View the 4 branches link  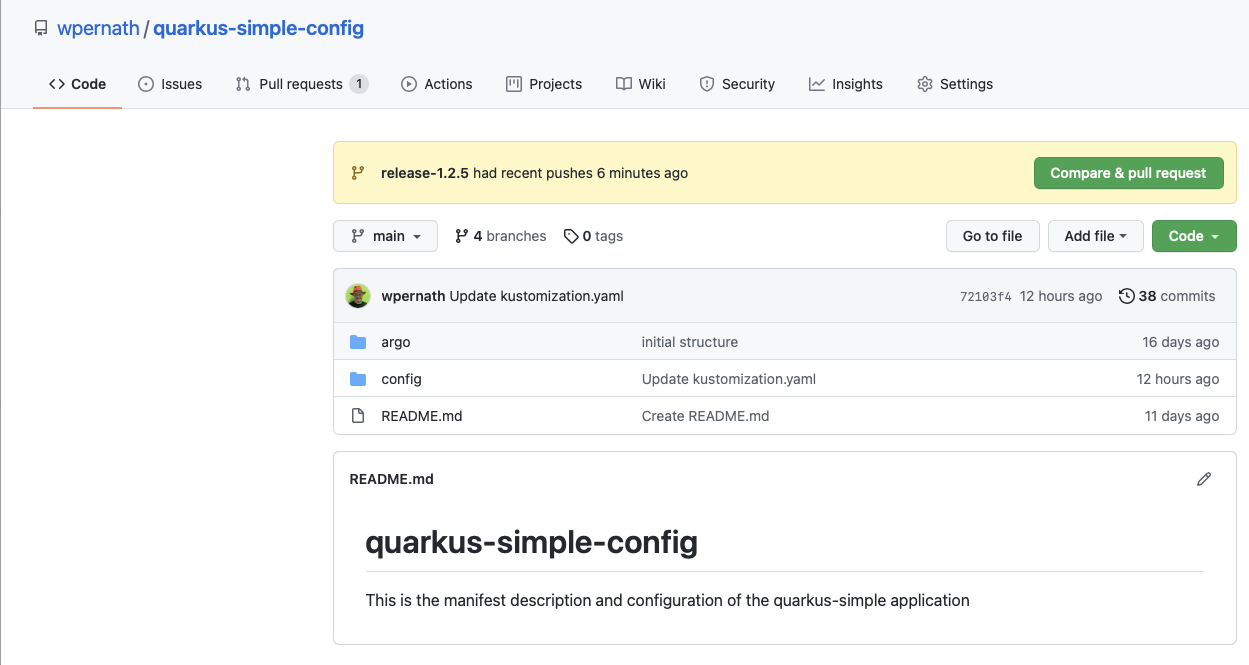click(500, 236)
